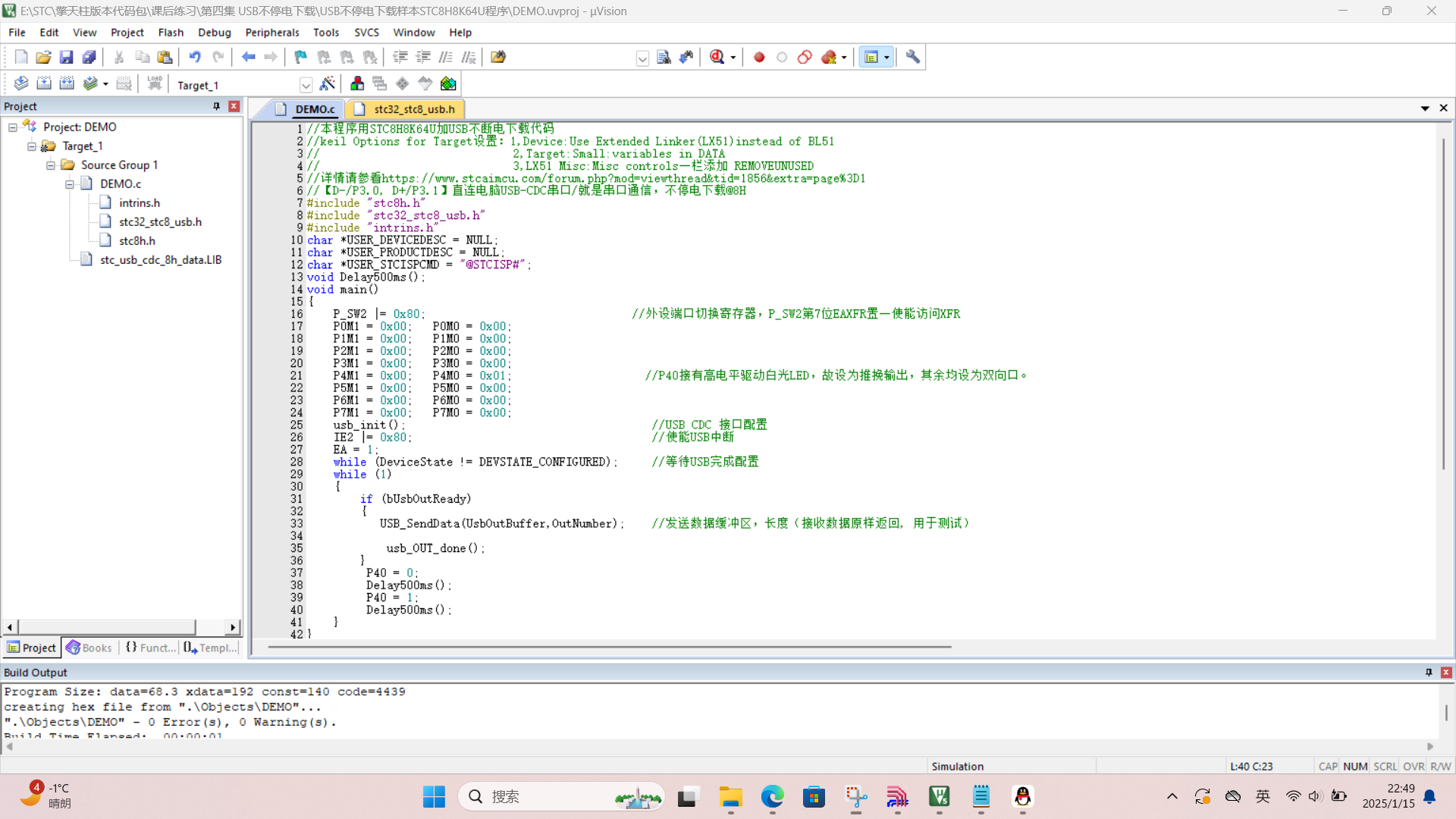The width and height of the screenshot is (1456, 819).
Task: Click Project panel horizontal scrollbar
Action: (106, 627)
